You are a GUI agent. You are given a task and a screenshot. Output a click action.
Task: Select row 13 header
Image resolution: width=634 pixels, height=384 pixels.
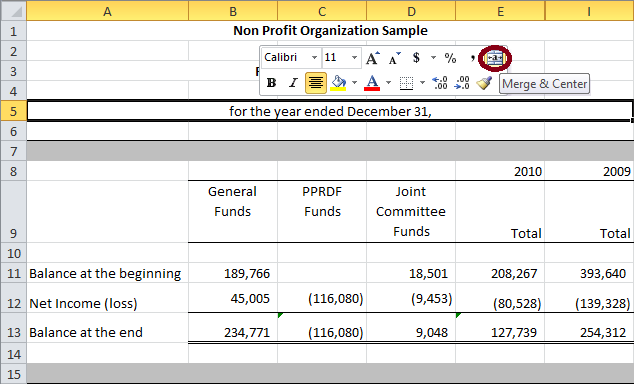[13, 328]
